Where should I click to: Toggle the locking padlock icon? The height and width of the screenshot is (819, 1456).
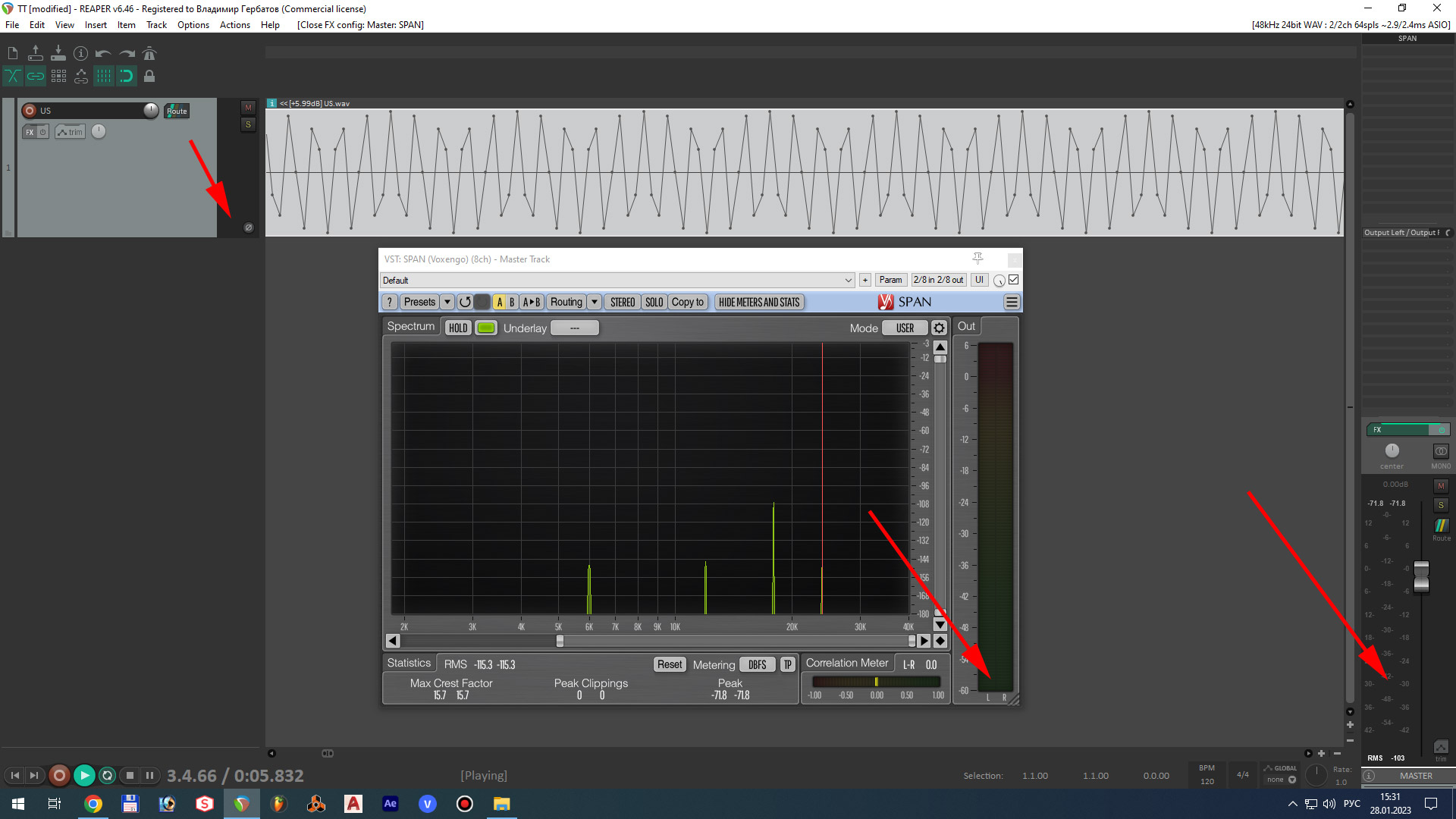click(x=149, y=76)
